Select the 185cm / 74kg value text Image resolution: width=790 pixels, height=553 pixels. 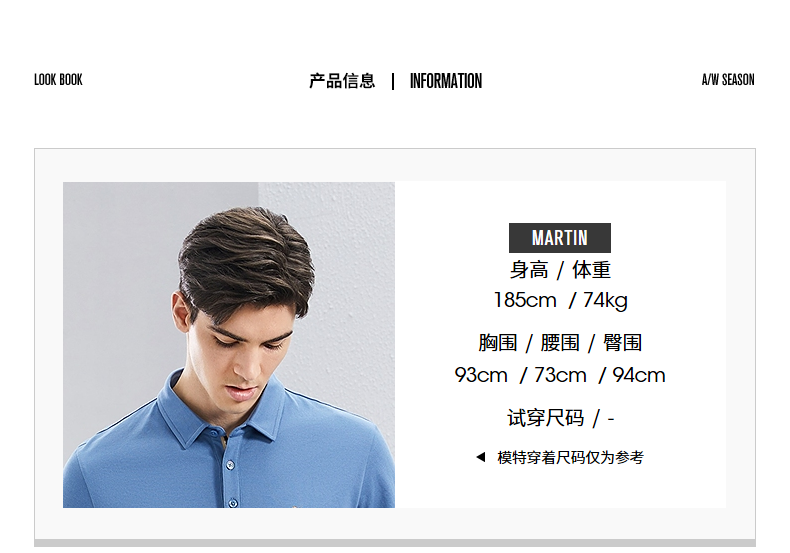560,300
